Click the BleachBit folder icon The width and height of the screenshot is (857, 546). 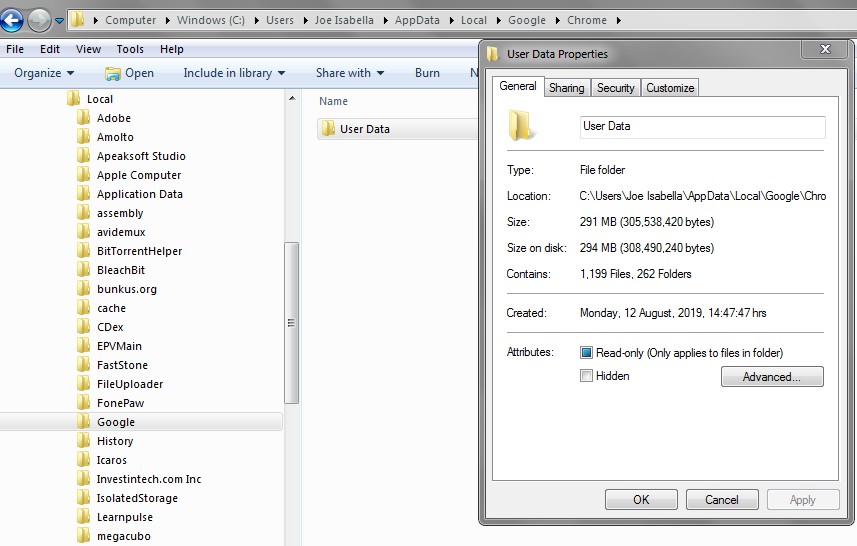[x=83, y=269]
